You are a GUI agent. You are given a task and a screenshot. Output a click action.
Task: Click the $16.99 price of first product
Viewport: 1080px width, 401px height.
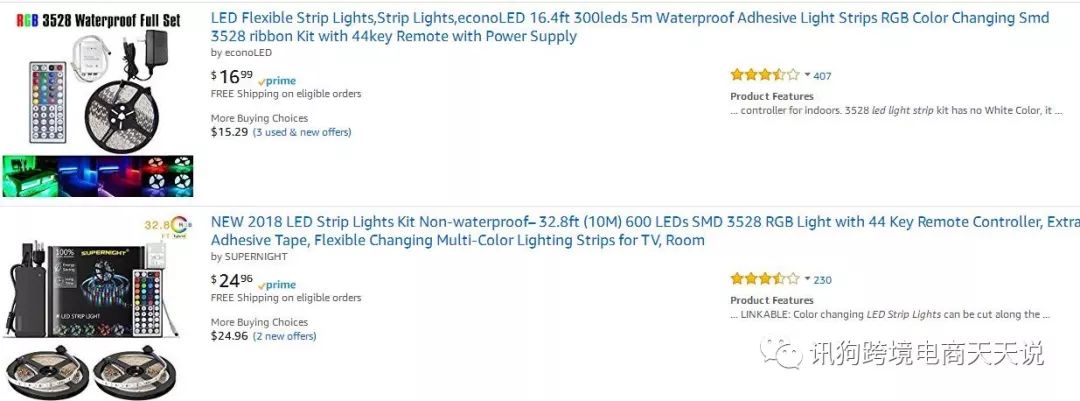(232, 76)
